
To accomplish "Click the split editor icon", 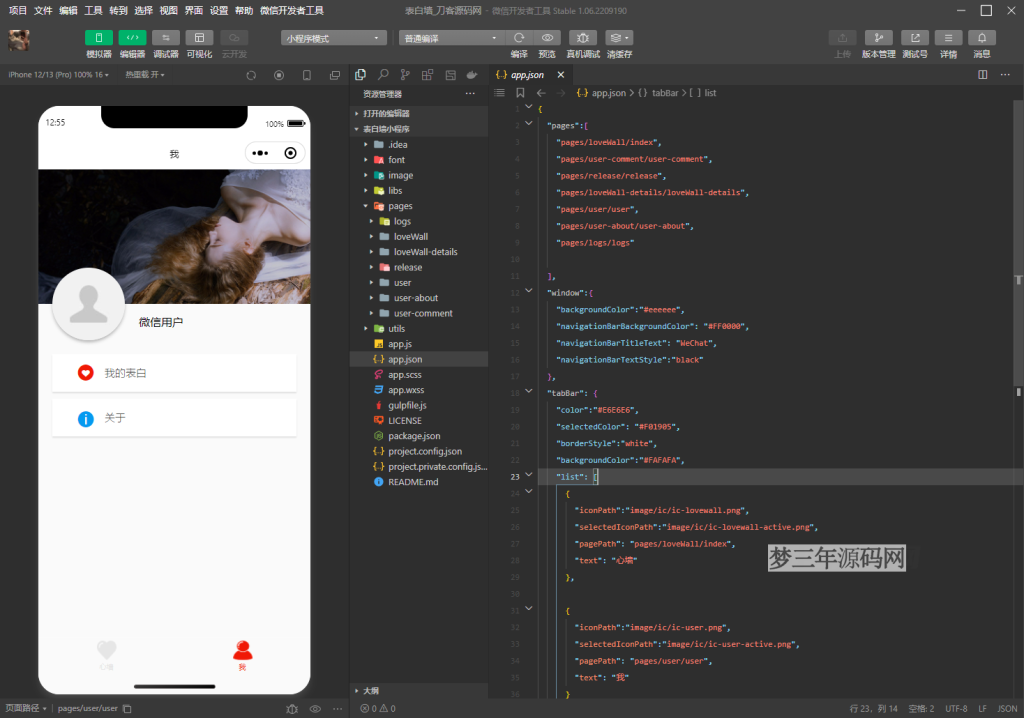I will 982,74.
